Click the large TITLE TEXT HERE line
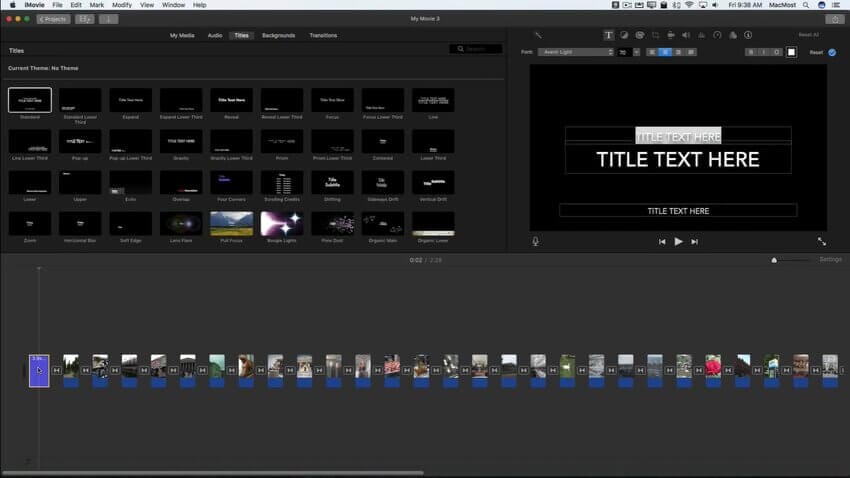Screen dimensions: 850x478 coord(678,159)
